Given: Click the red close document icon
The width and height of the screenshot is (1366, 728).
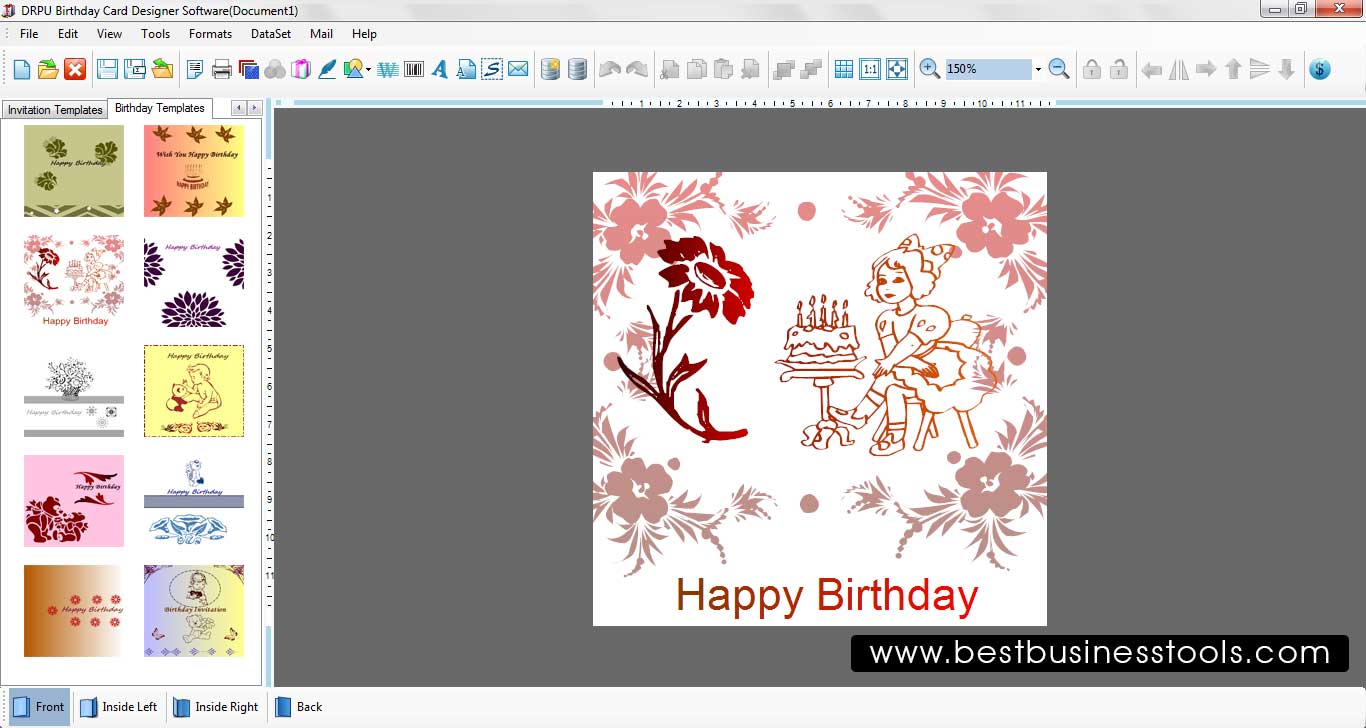Looking at the screenshot, I should 75,69.
